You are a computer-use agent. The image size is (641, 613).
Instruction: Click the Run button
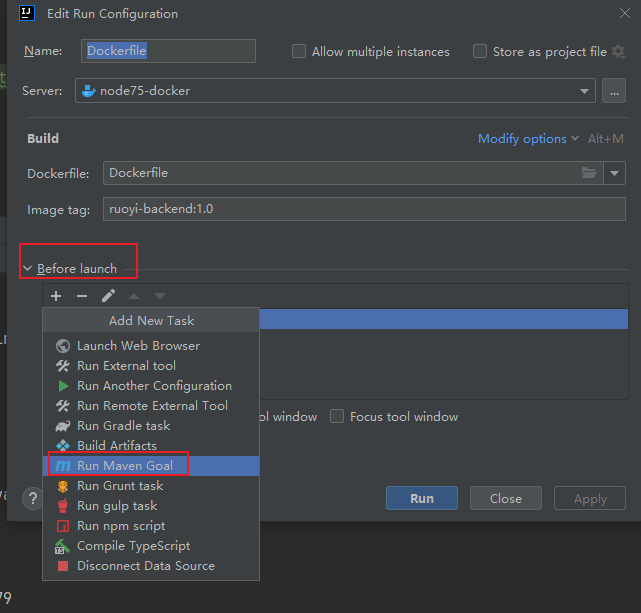(422, 498)
